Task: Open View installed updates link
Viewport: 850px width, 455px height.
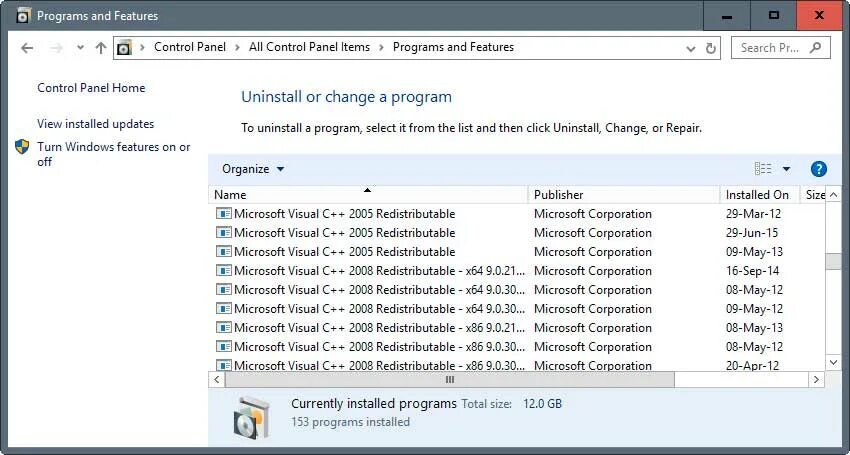Action: tap(95, 124)
